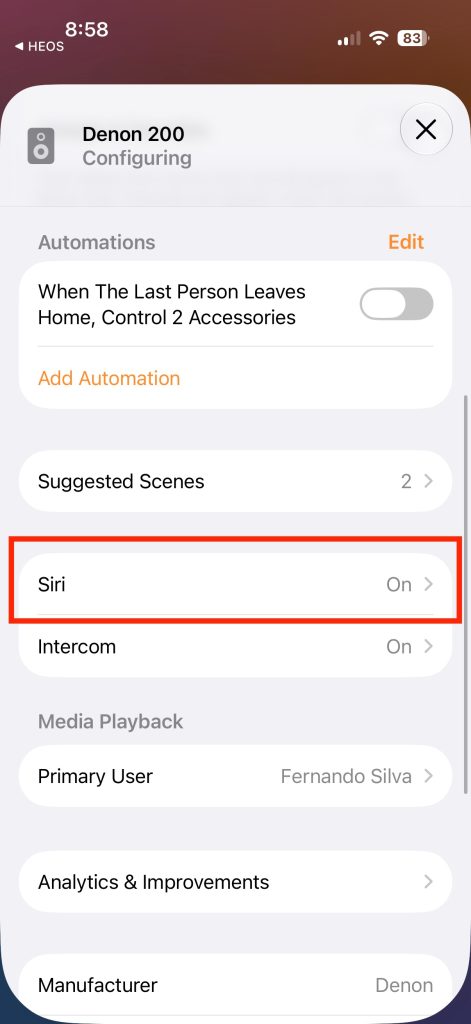Expand the Suggested Scenes chevron
This screenshot has height=1024, width=471.
(429, 481)
